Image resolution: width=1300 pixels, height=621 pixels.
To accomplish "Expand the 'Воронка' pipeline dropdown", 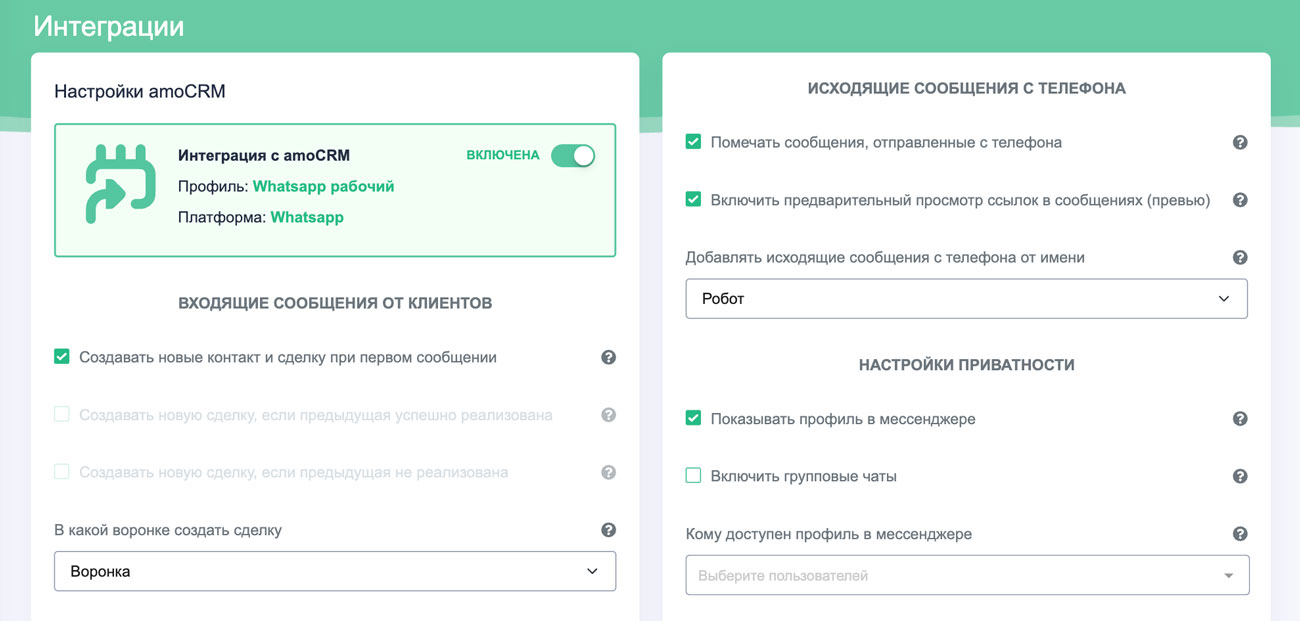I will [x=334, y=571].
